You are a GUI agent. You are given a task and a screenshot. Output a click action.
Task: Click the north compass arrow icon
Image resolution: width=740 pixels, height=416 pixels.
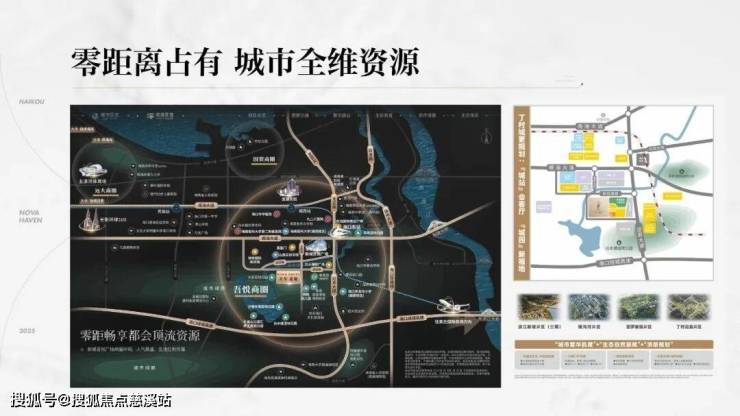pos(486,137)
